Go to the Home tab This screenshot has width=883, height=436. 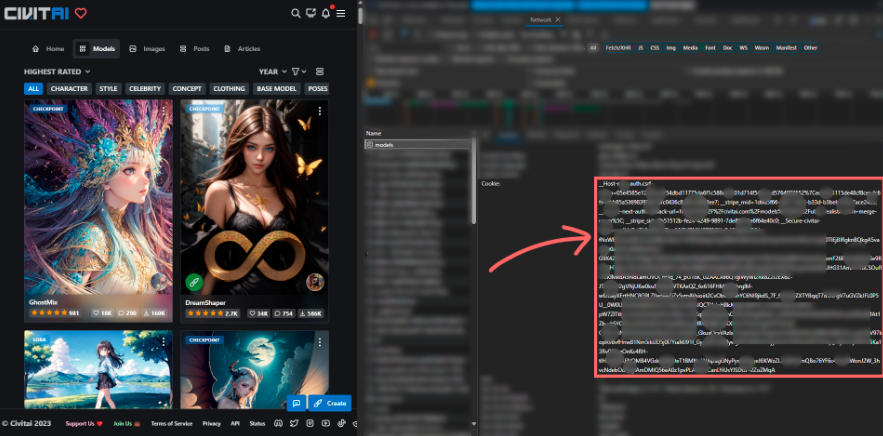pos(48,49)
